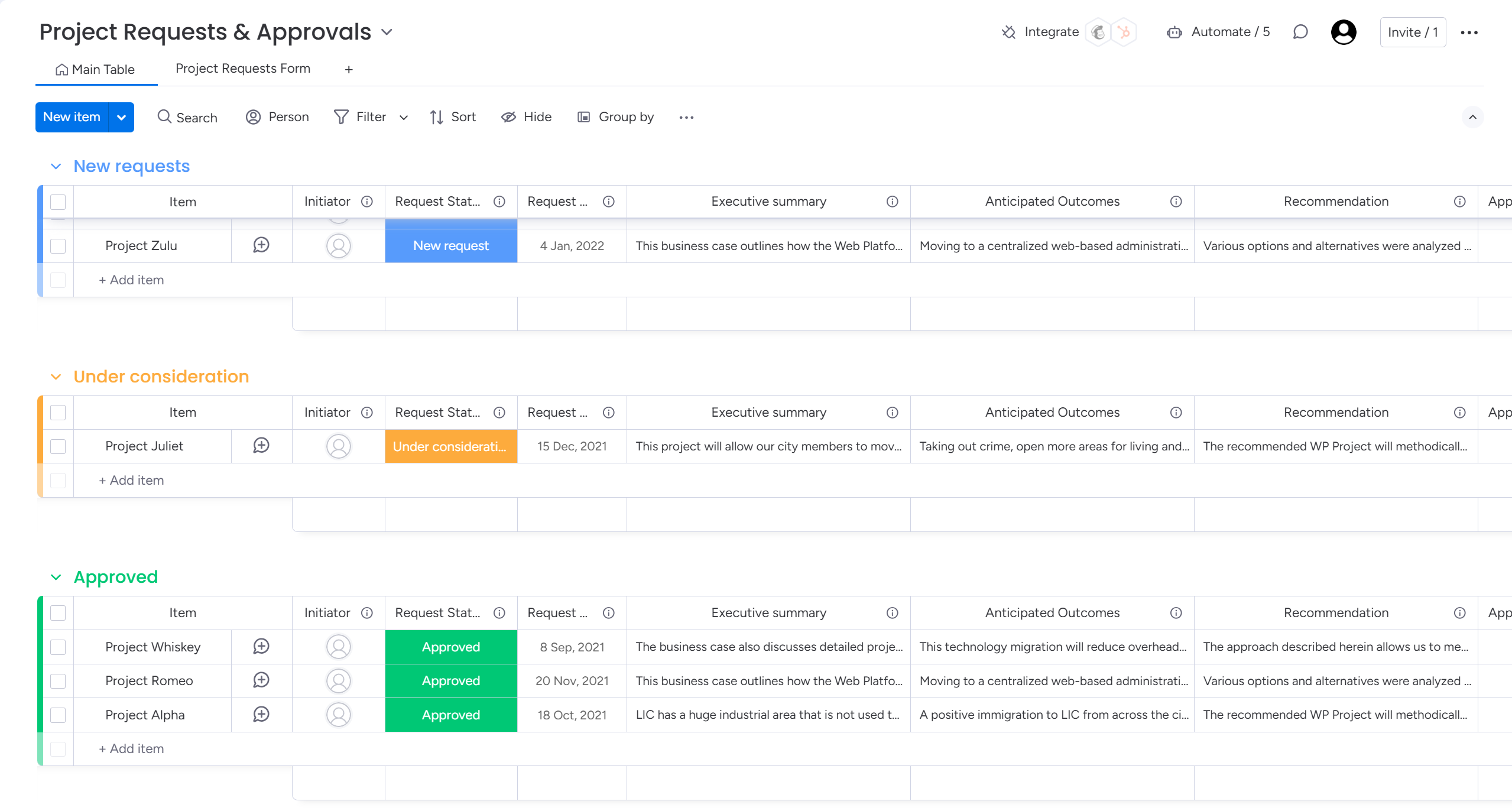Click the Main Table tab
The width and height of the screenshot is (1512, 811).
pos(96,69)
